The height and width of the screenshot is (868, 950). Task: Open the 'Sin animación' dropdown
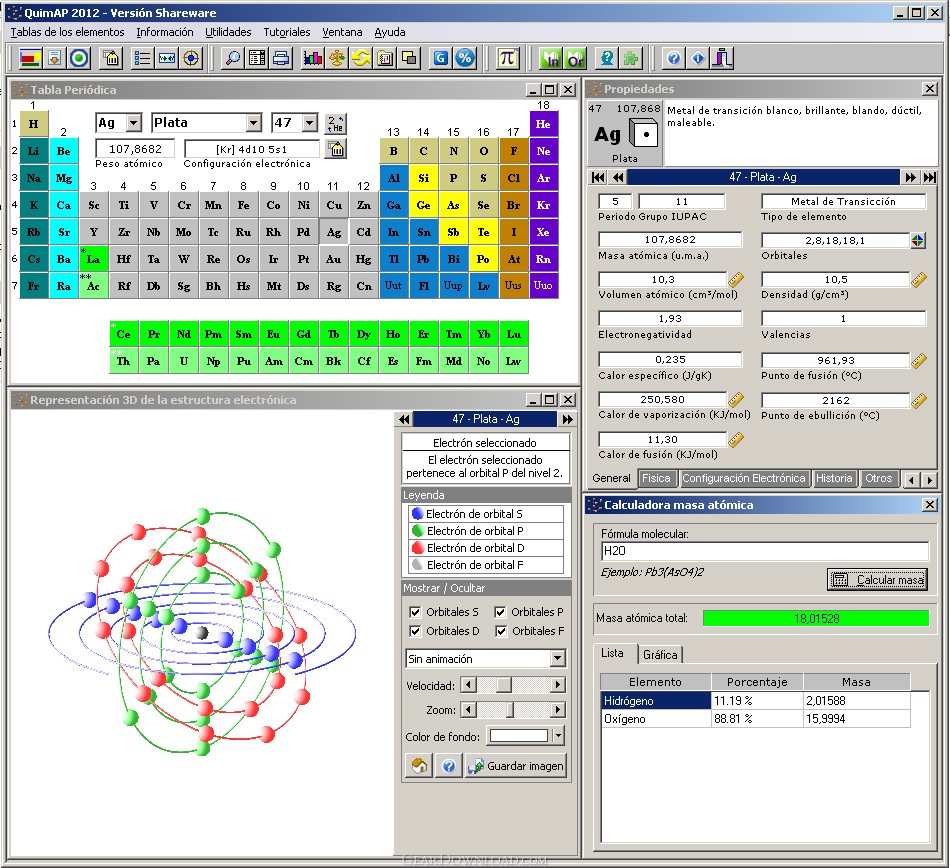tap(557, 658)
